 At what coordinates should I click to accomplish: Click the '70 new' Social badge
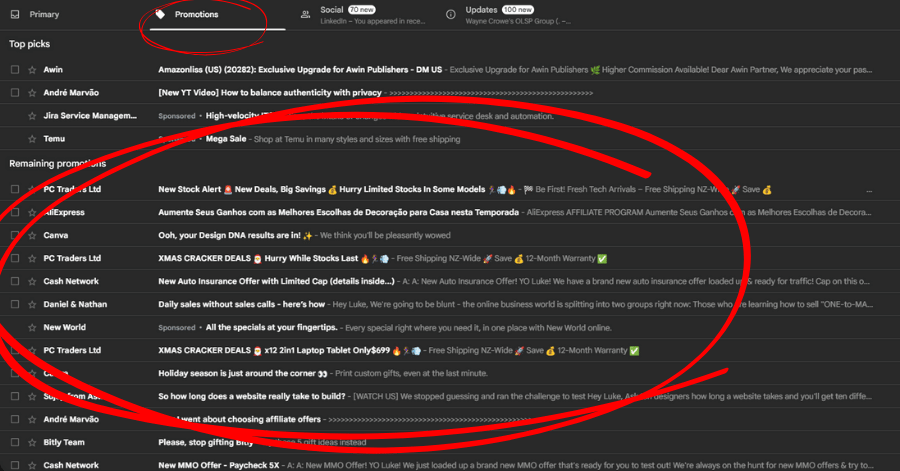(x=362, y=10)
